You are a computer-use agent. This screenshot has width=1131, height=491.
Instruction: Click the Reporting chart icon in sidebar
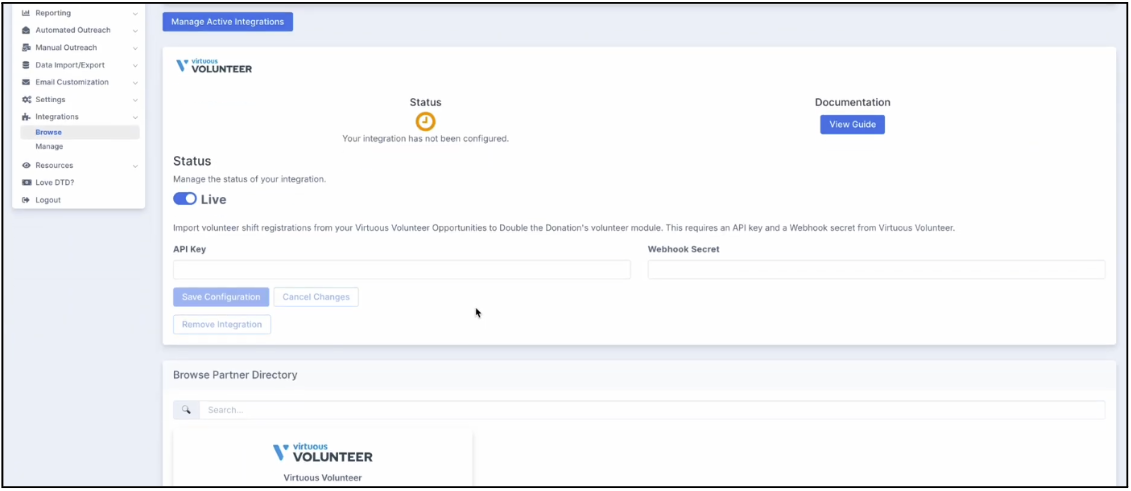(26, 13)
